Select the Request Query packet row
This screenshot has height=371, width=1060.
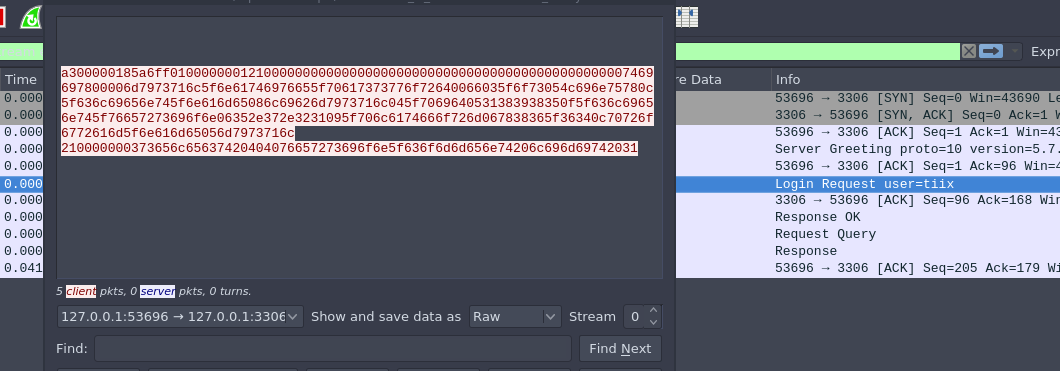coord(867,234)
